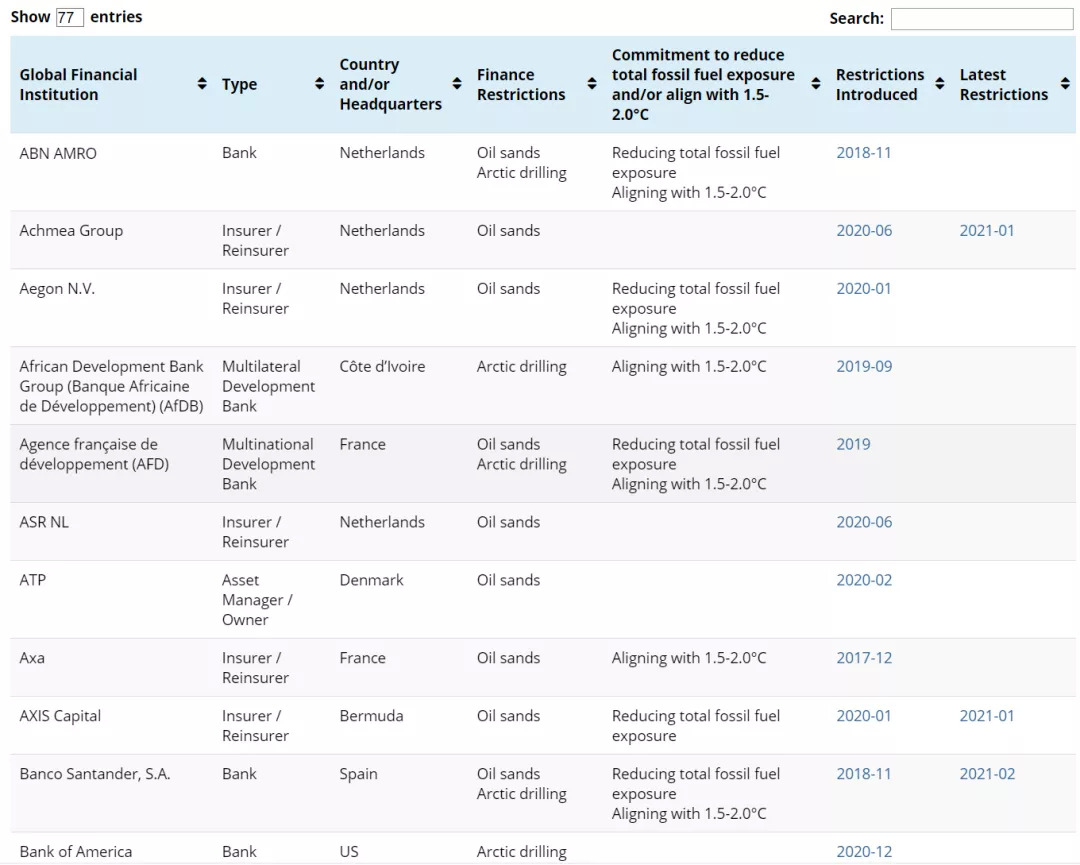The width and height of the screenshot is (1080, 865).
Task: Open AXIS Capital 2020-01 introduced link
Action: (864, 716)
